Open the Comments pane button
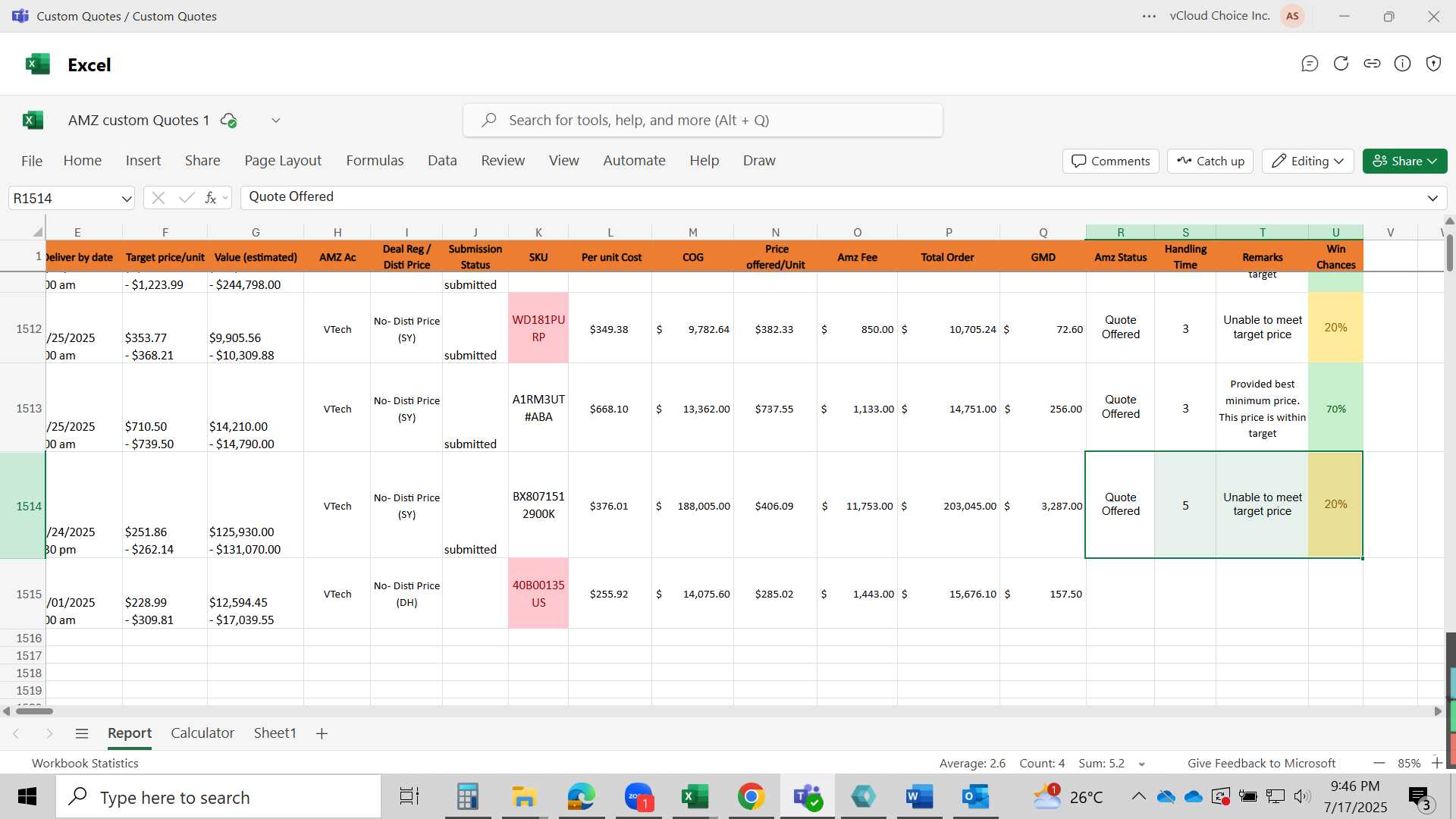The width and height of the screenshot is (1456, 819). 1111,161
